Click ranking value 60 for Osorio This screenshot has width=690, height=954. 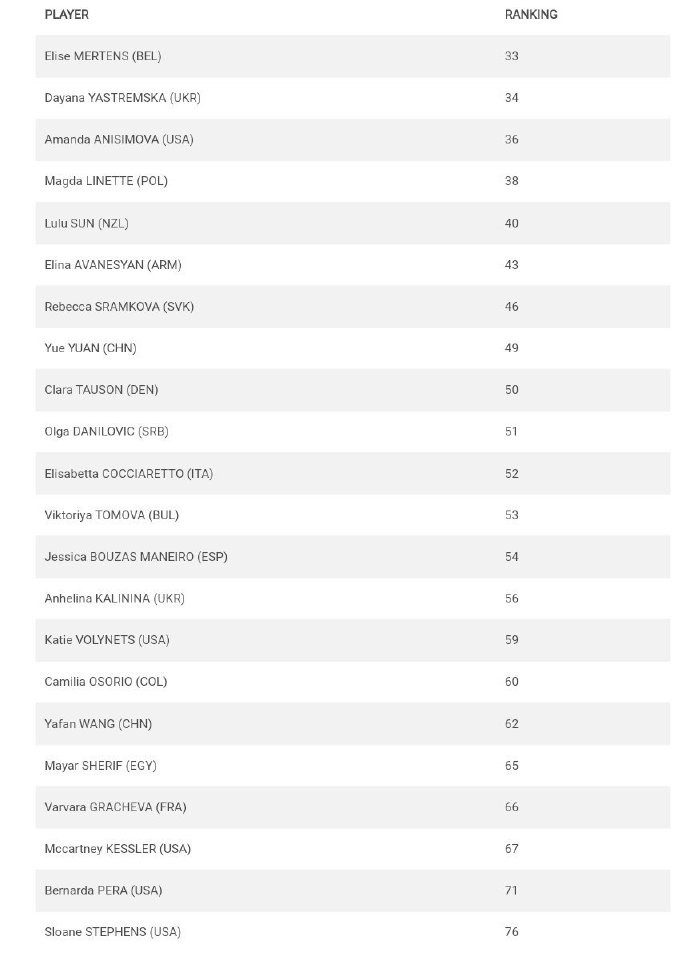coord(512,682)
